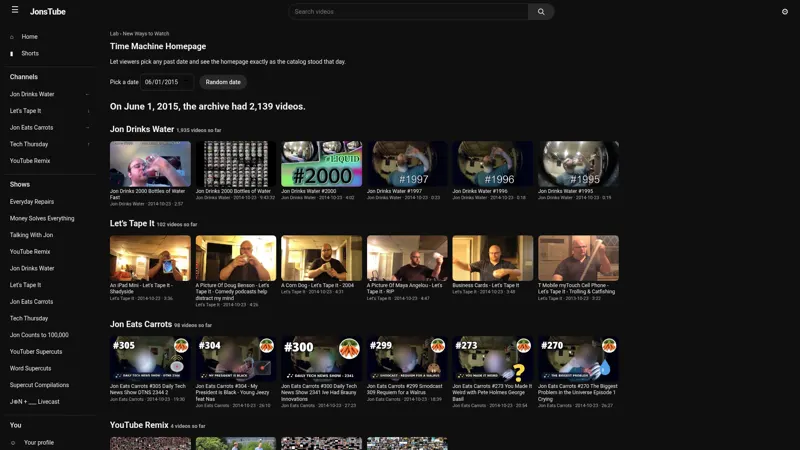This screenshot has width=800, height=450.
Task: Open Tech Thursday under Shows
Action: pos(29,318)
